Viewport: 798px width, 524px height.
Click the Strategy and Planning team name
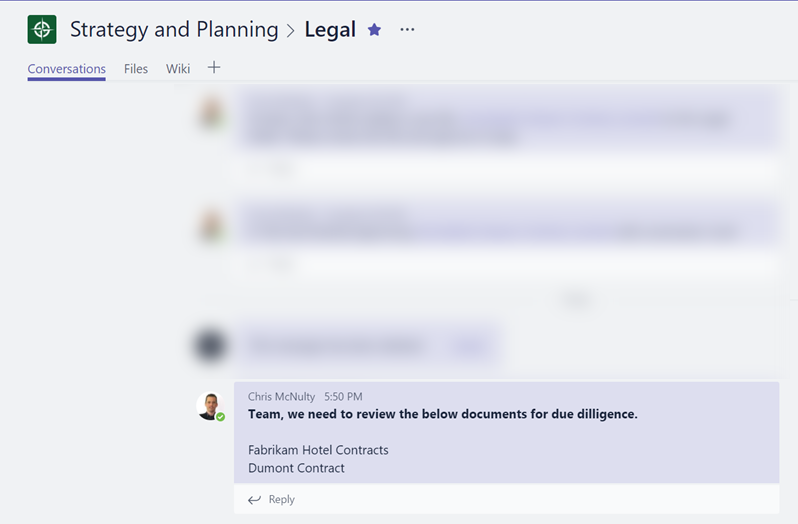click(x=174, y=30)
